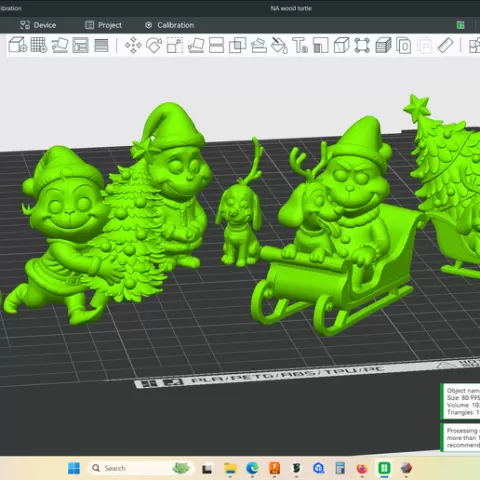Image resolution: width=480 pixels, height=480 pixels.
Task: Click the green icon at title bar right
Action: coord(460,25)
